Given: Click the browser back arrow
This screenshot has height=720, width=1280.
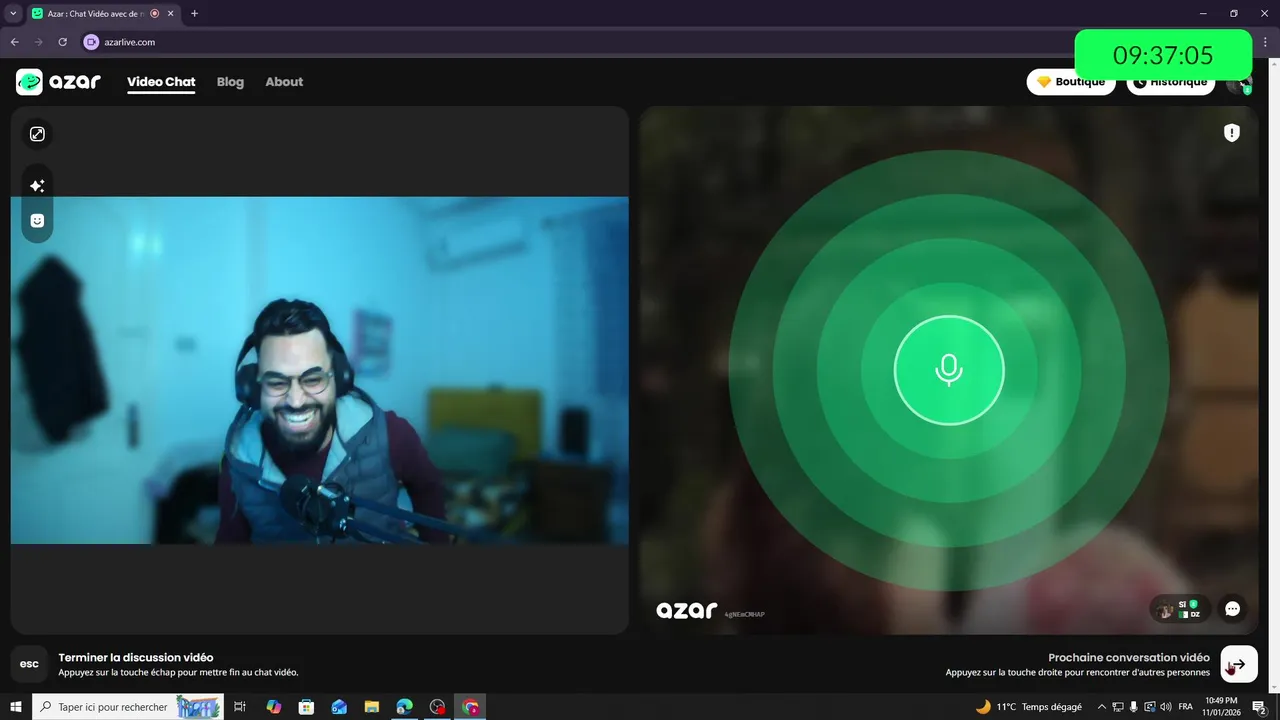Looking at the screenshot, I should pyautogui.click(x=15, y=42).
